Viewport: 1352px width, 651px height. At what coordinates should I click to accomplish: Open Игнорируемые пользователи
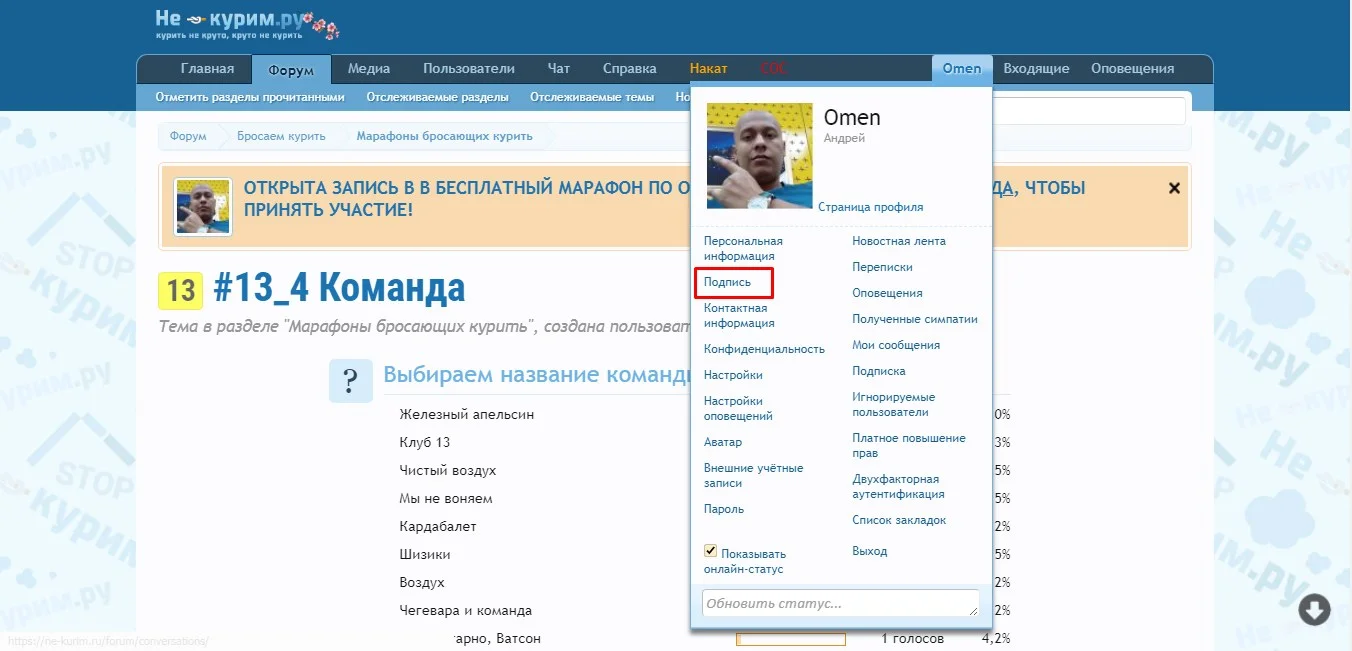pyautogui.click(x=894, y=405)
